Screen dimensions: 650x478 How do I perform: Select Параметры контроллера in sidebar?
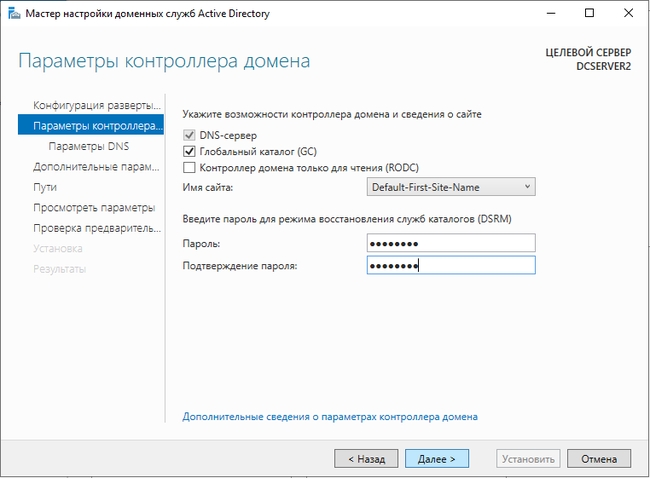[x=96, y=126]
